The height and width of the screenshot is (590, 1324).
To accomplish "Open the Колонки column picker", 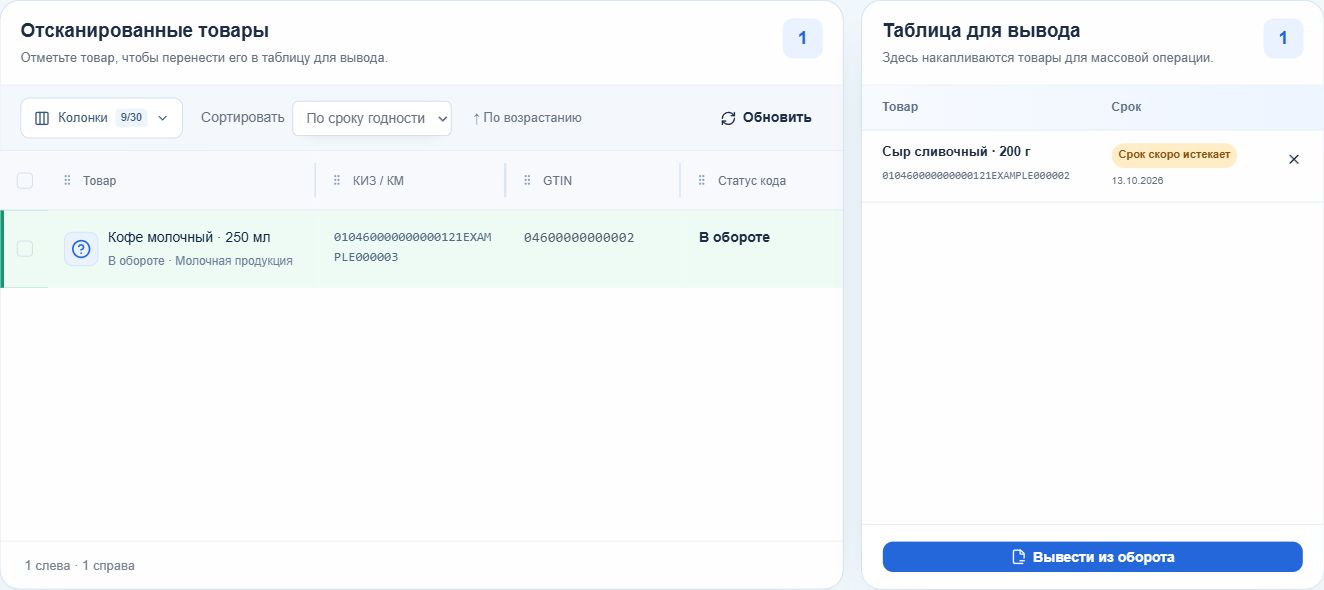I will [x=101, y=118].
